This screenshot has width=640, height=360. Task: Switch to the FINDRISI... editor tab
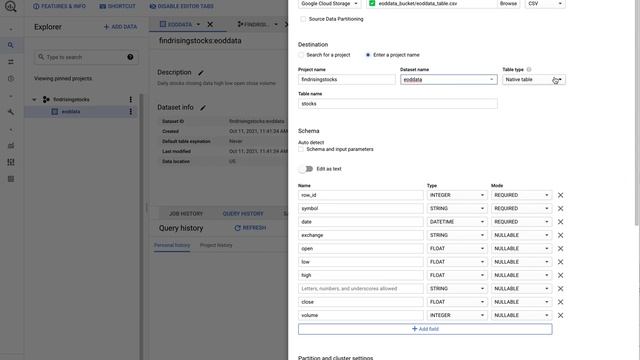(252, 24)
